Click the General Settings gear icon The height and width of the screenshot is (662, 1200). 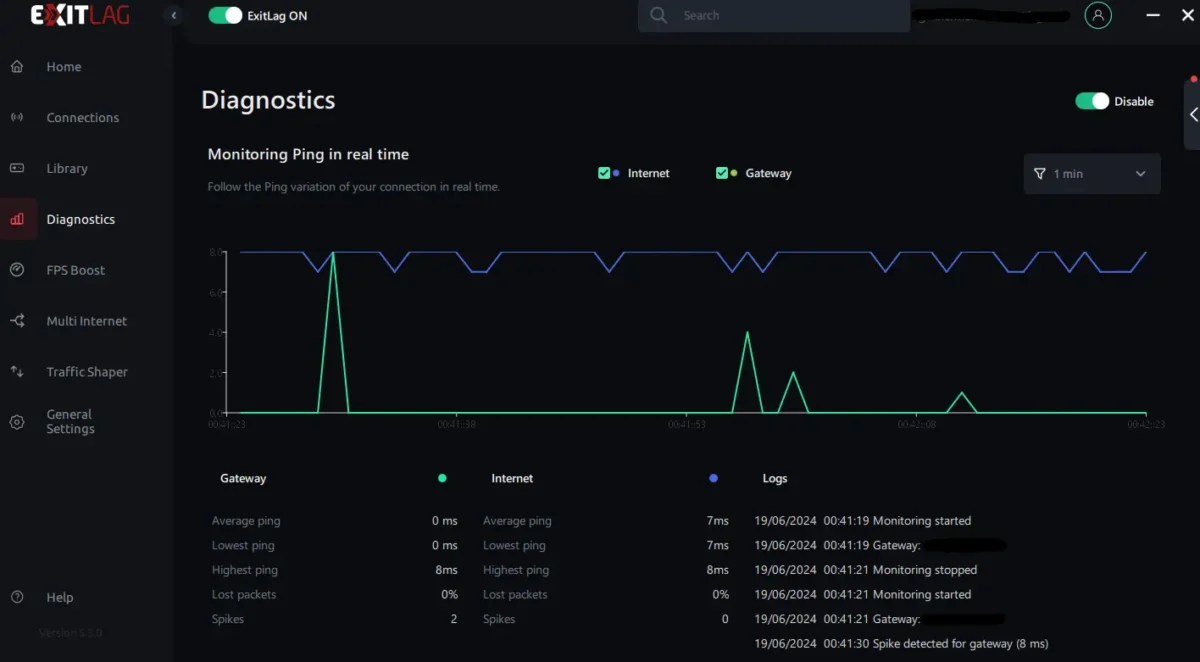(x=17, y=422)
